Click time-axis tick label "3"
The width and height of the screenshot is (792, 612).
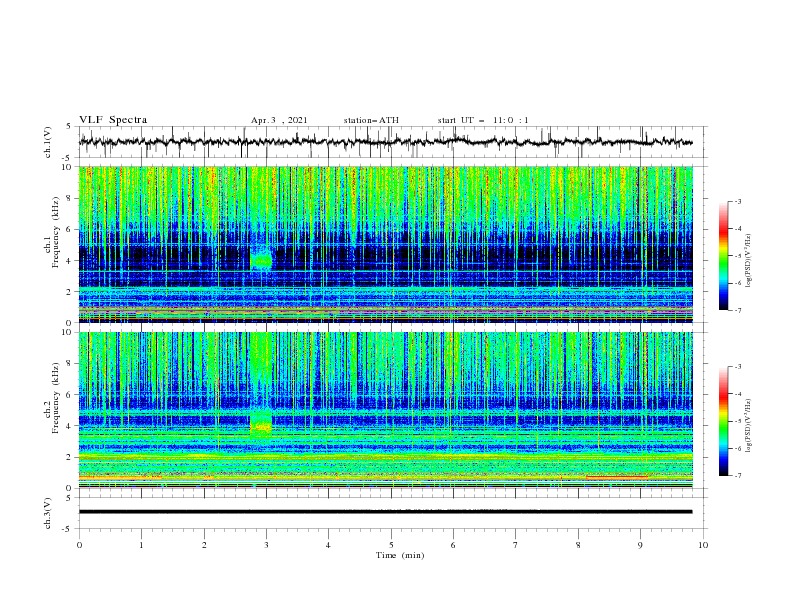(x=266, y=545)
